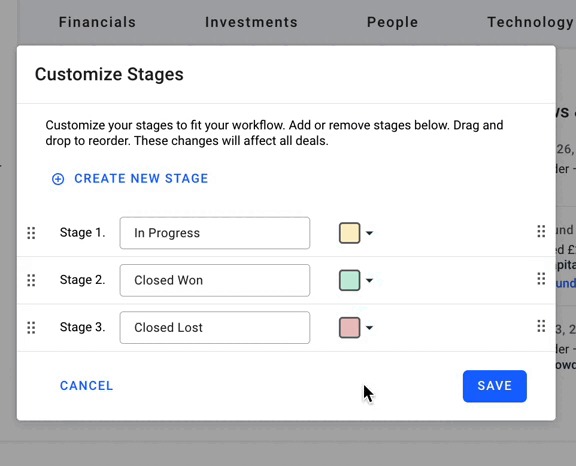The width and height of the screenshot is (576, 466).
Task: Select the pink color swatch for Stage 3
Action: 349,328
